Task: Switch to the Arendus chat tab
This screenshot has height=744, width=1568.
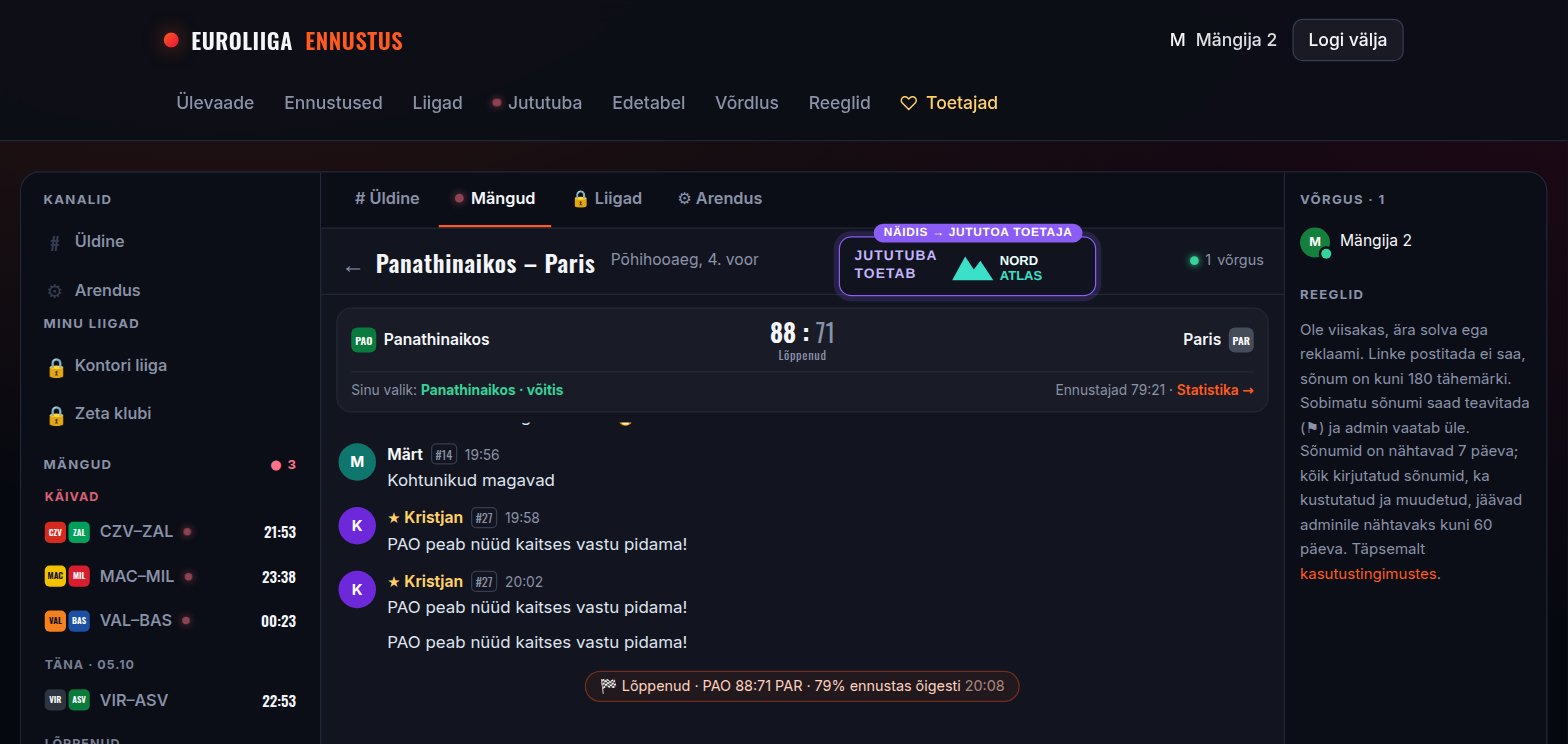Action: tap(720, 198)
